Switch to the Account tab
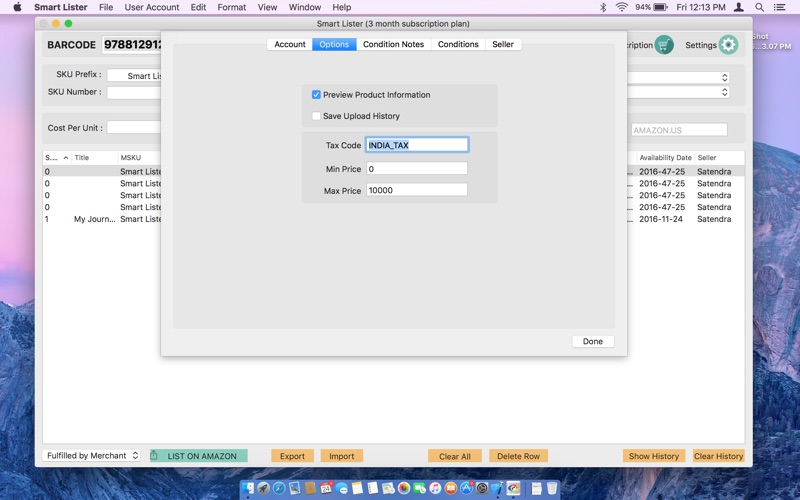This screenshot has height=500, width=800. (290, 44)
